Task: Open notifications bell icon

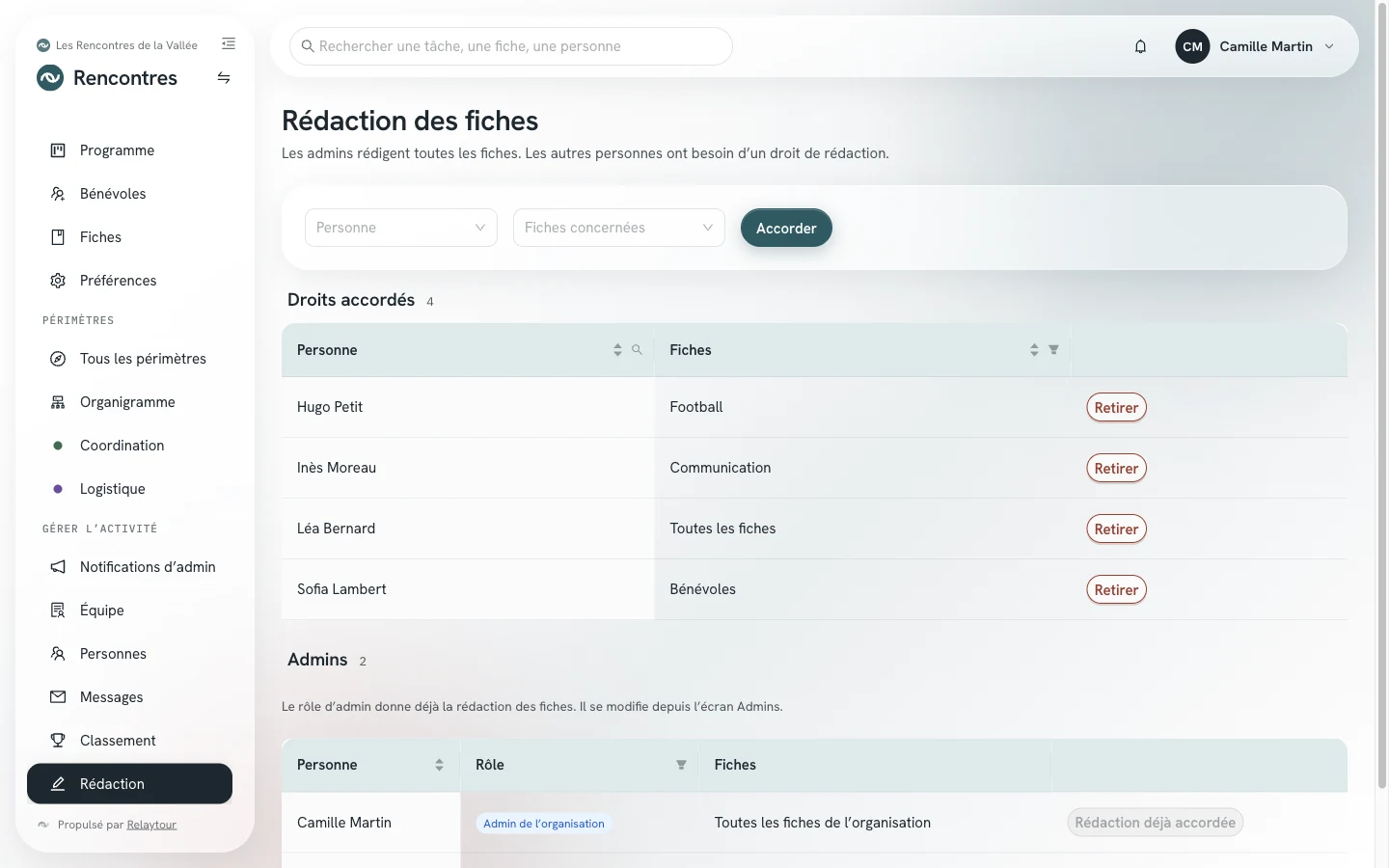Action: coord(1140,46)
